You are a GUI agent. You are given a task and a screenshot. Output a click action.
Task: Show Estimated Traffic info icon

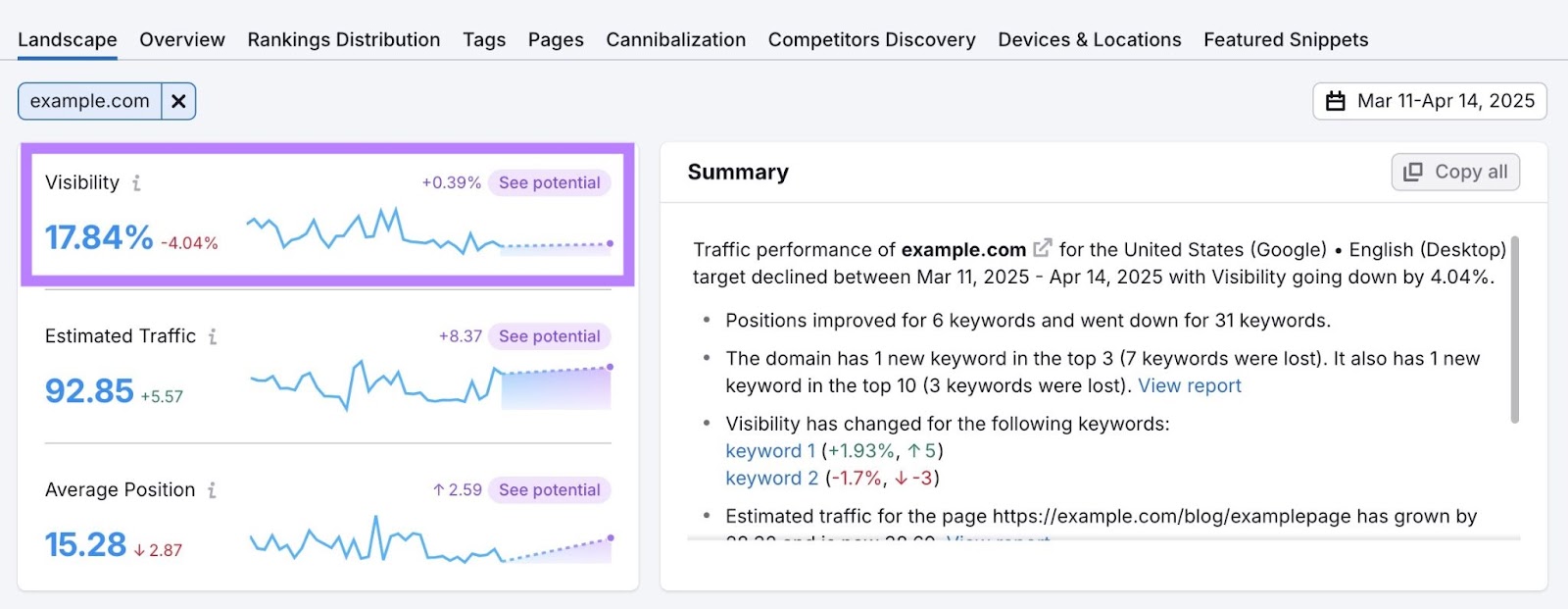(213, 336)
